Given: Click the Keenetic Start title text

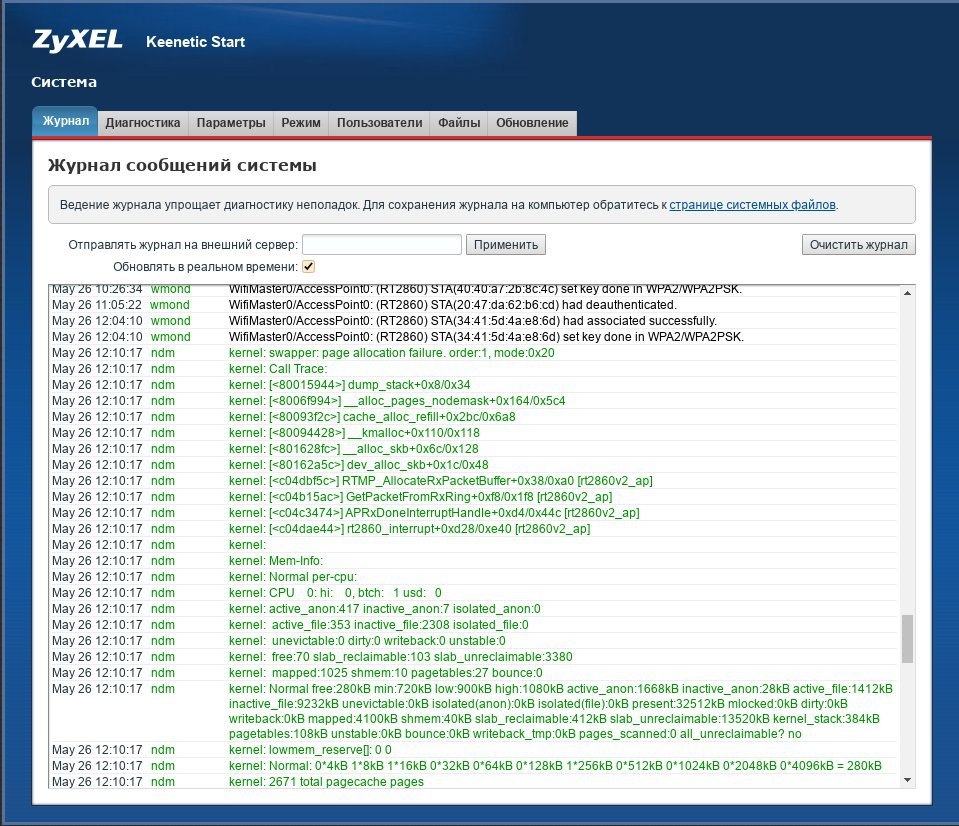Looking at the screenshot, I should pos(195,42).
